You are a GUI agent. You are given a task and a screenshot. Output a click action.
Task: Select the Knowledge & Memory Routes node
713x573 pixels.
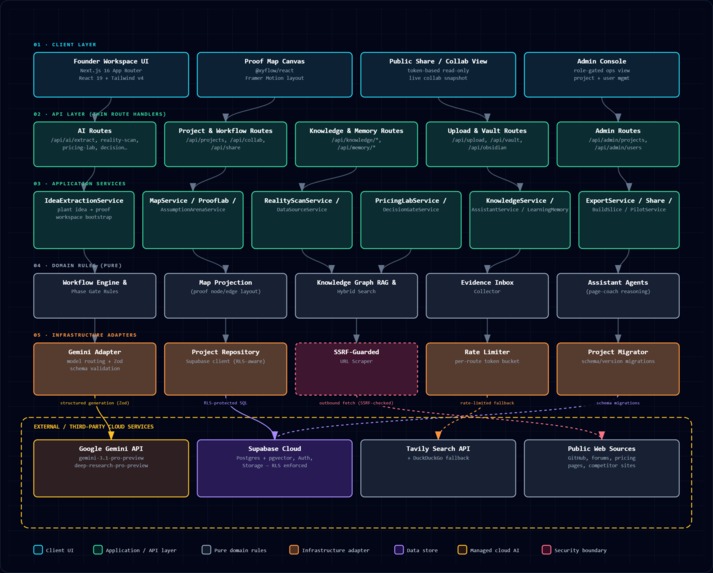click(356, 144)
